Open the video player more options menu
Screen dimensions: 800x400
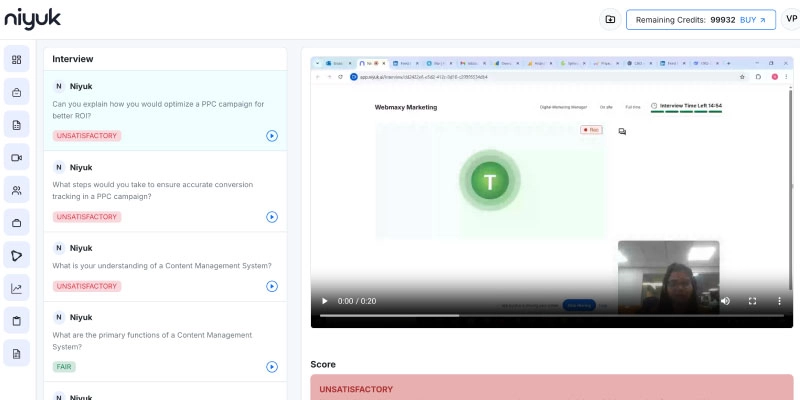[779, 300]
